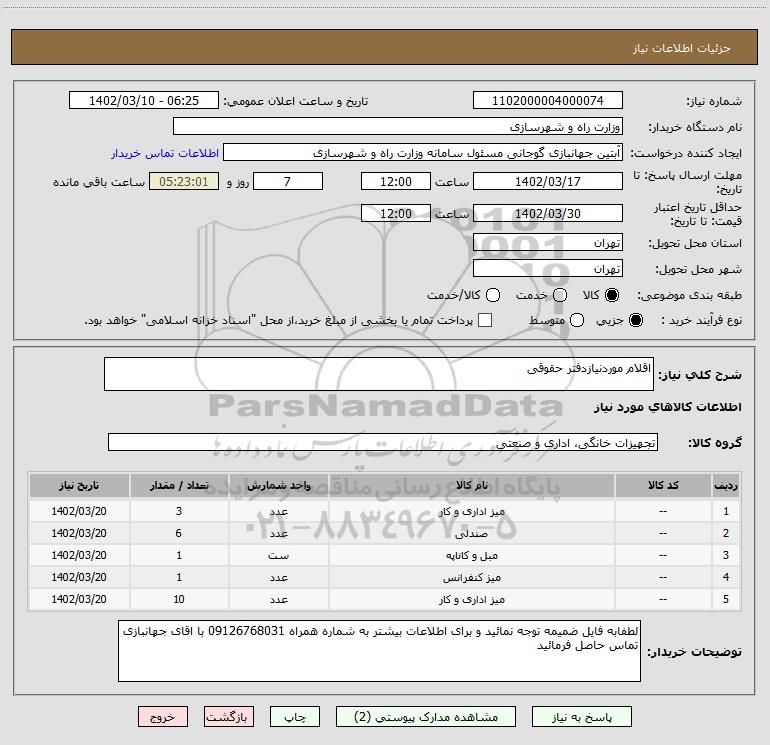Select row 2 item صندلی
This screenshot has width=770, height=745.
point(471,533)
